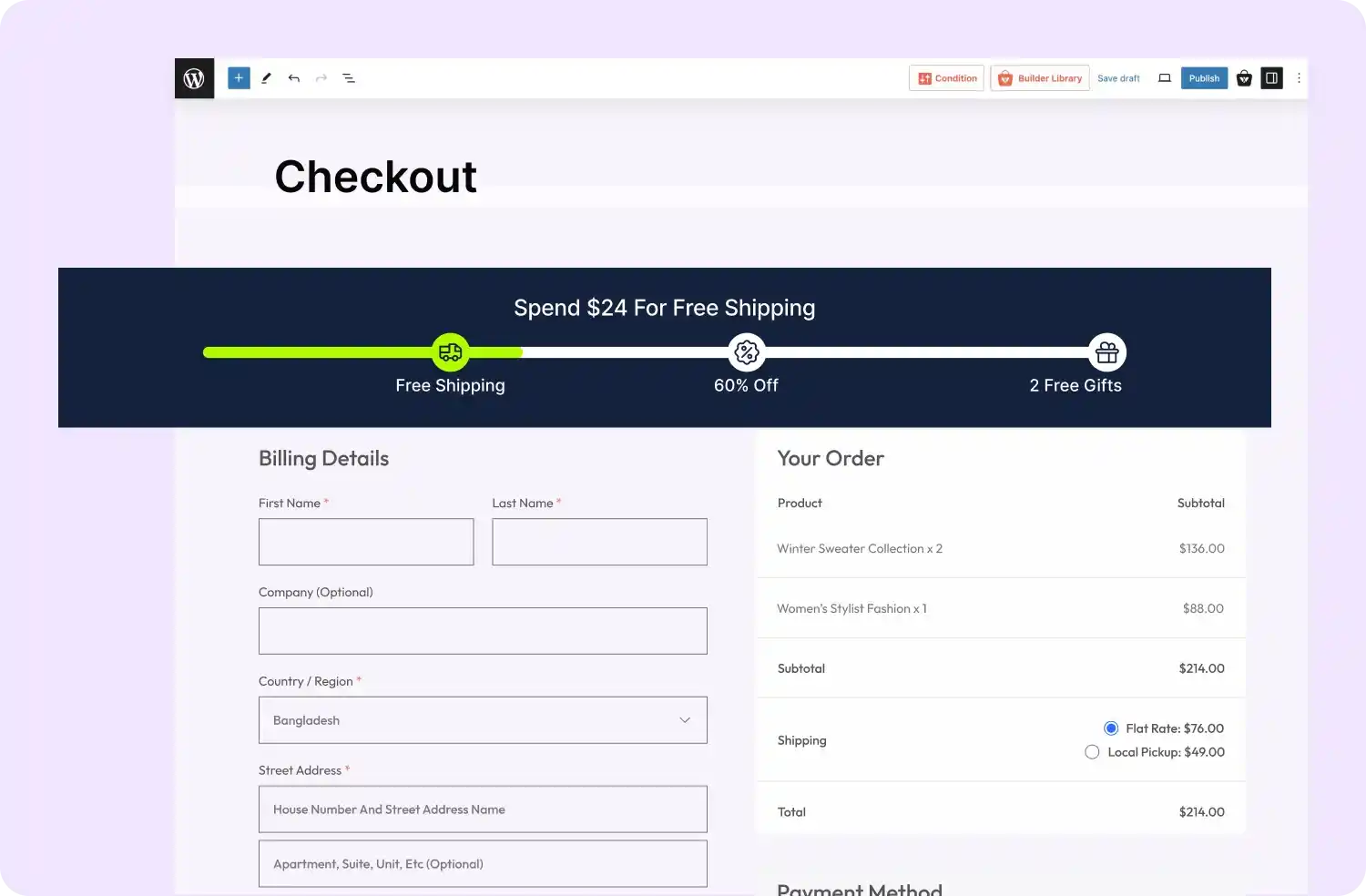
Task: Open the Builder Library
Action: coord(1039,78)
